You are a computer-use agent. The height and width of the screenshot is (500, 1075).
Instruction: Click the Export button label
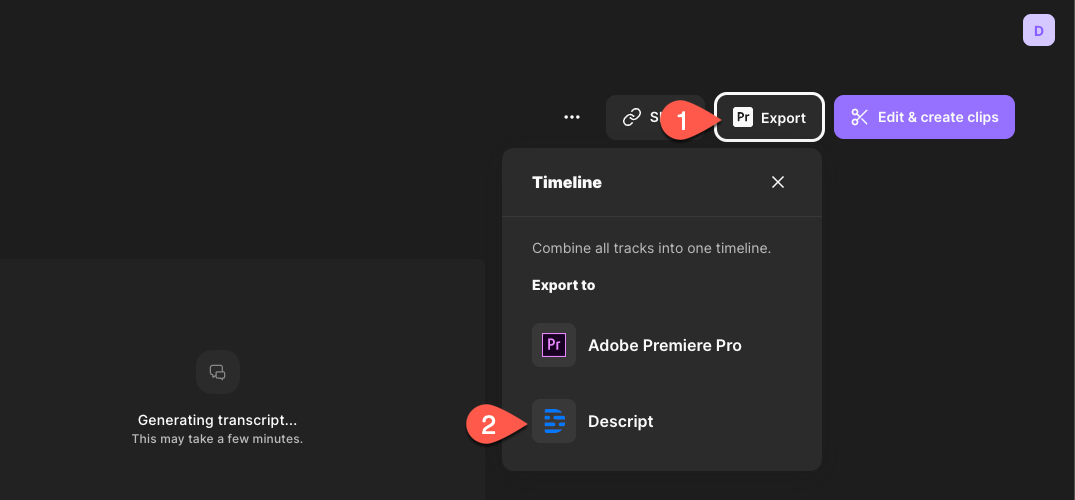pos(783,118)
